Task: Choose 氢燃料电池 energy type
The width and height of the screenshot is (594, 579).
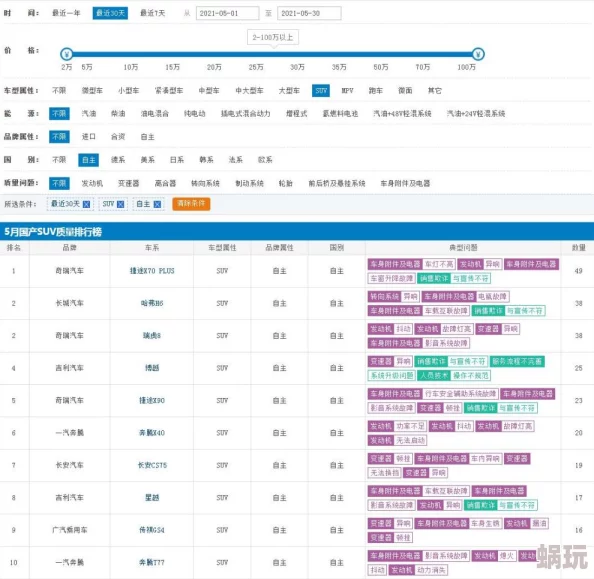Action: (x=340, y=114)
